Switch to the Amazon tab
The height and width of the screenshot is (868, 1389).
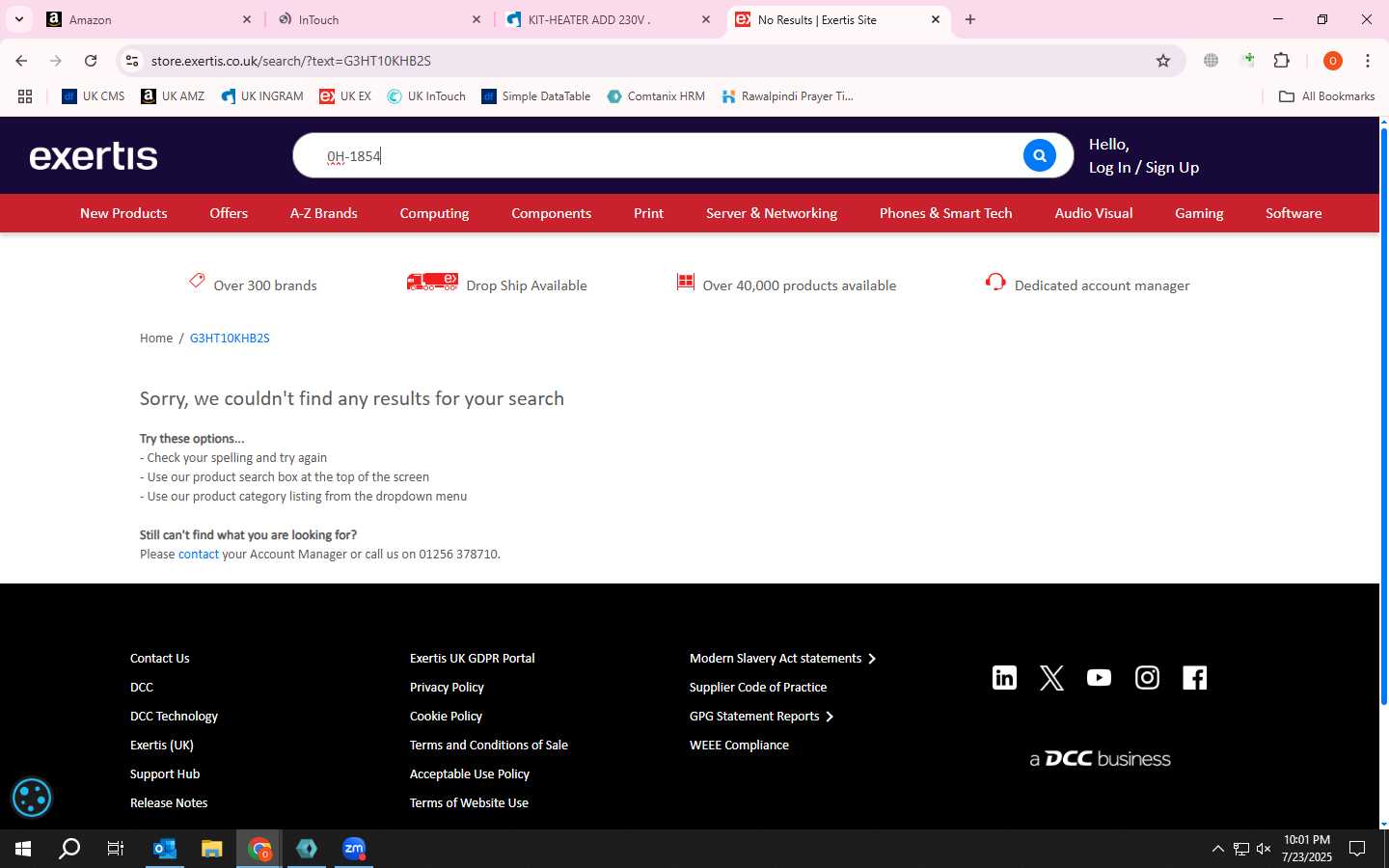point(150,19)
